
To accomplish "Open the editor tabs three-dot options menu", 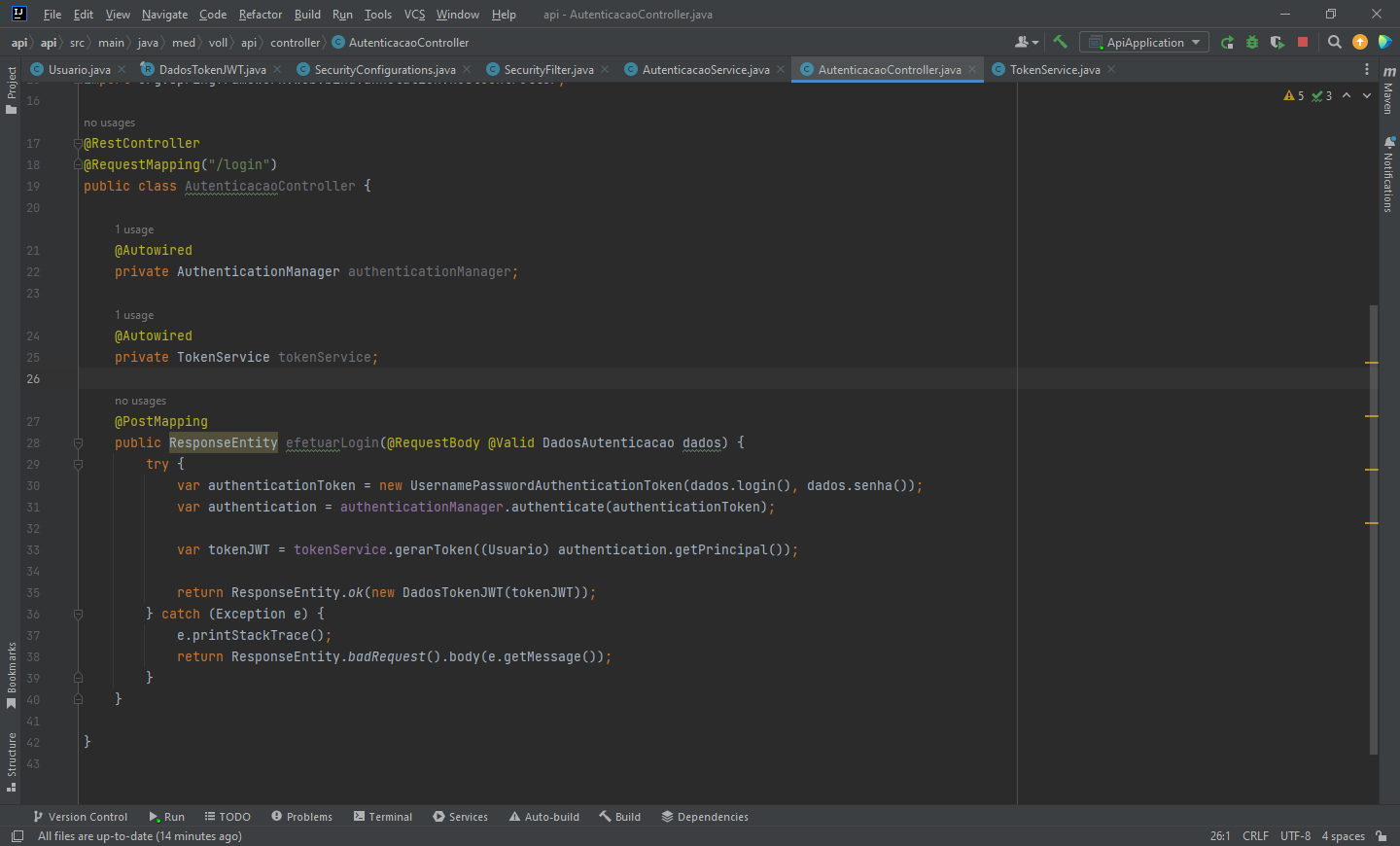I will (x=1367, y=69).
